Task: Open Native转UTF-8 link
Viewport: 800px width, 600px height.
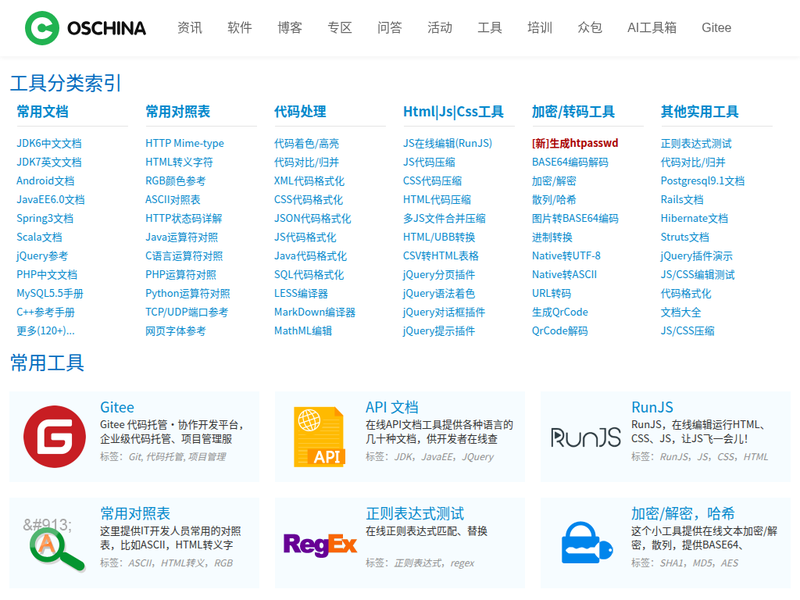Action: pos(566,256)
